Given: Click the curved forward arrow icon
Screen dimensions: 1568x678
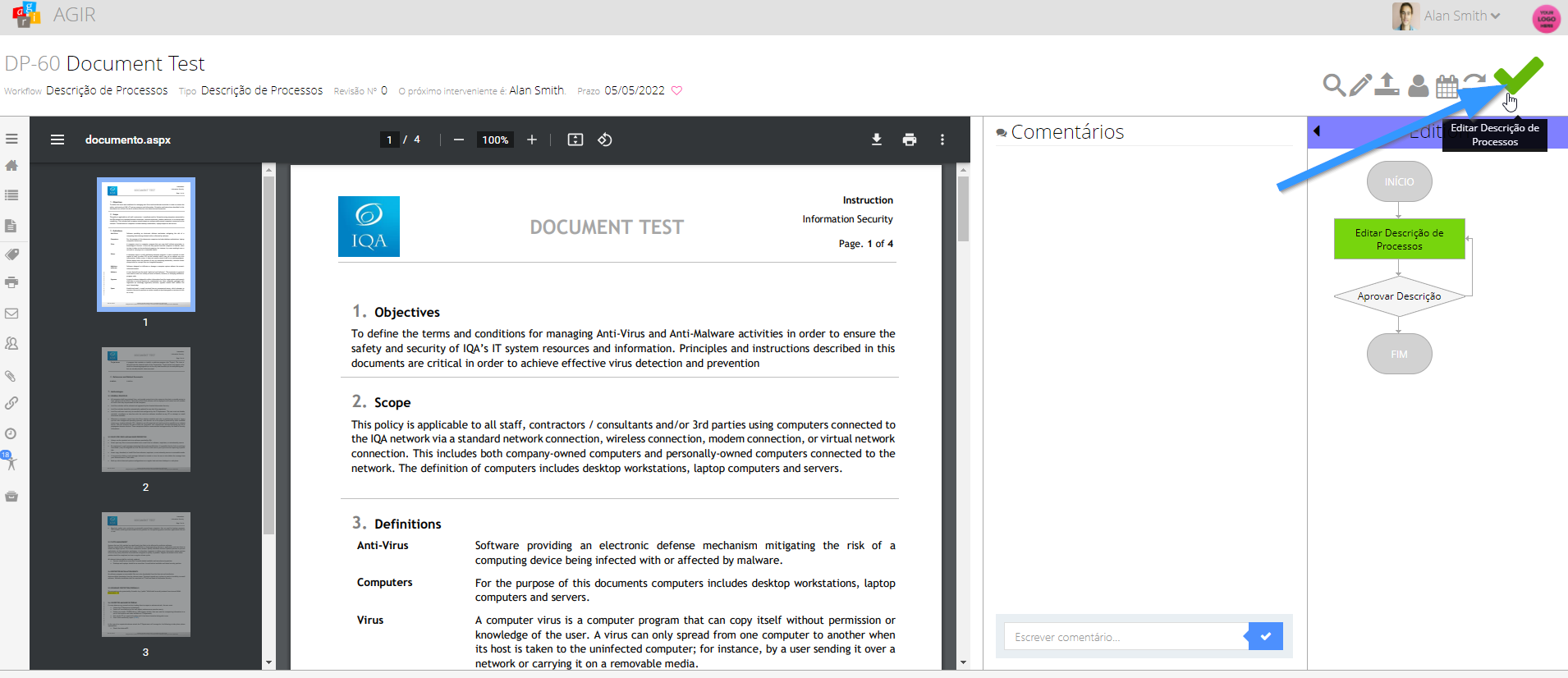Looking at the screenshot, I should [1474, 81].
